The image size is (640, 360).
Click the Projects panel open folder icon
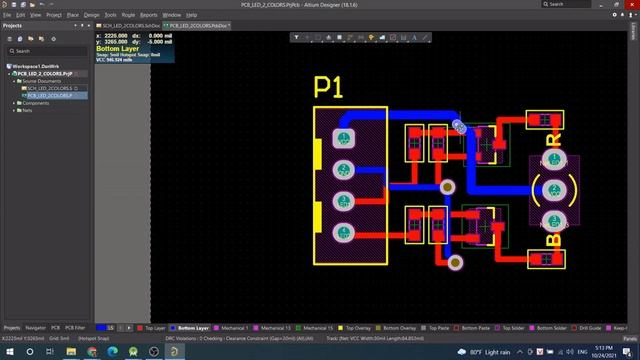pyautogui.click(x=31, y=39)
